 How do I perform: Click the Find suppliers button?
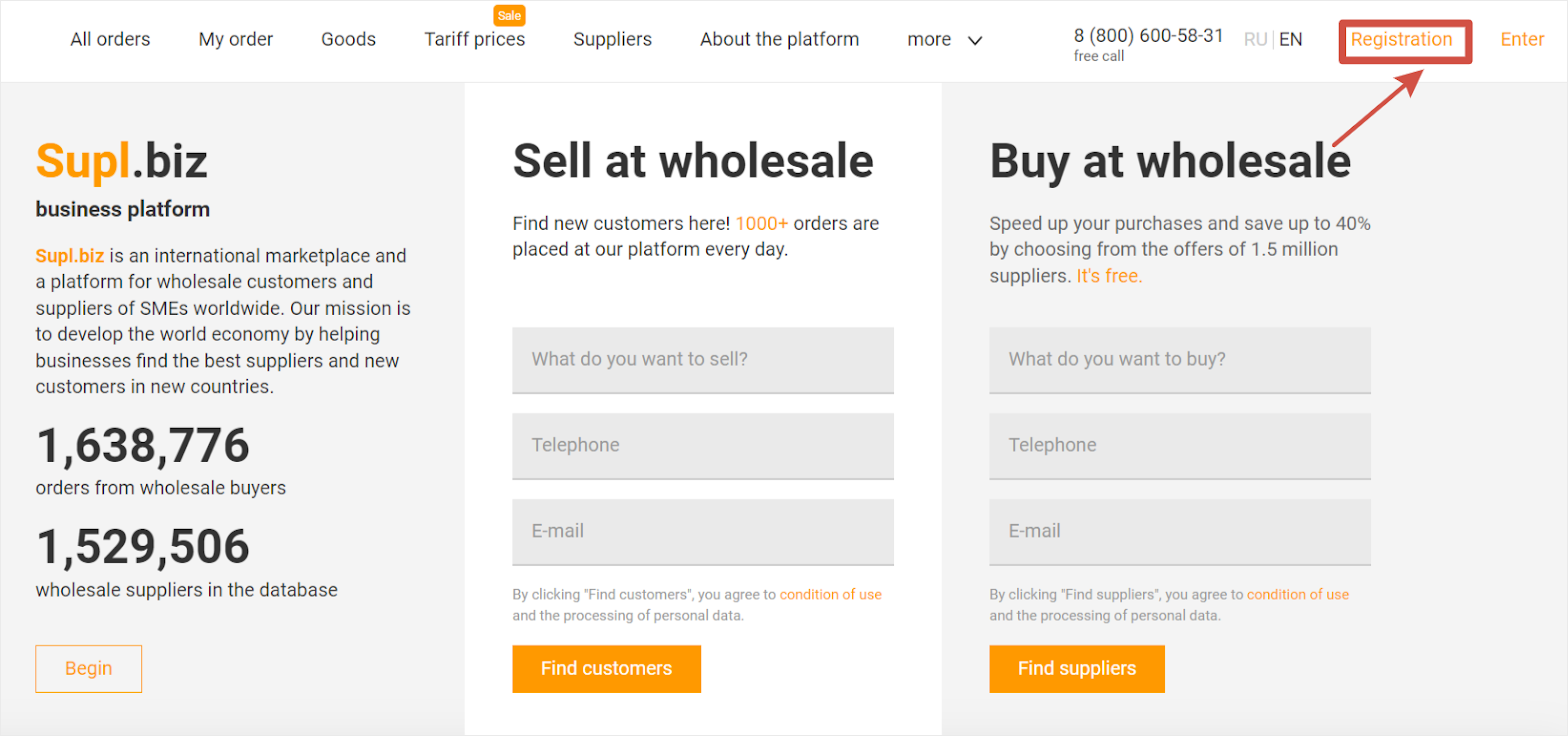(1076, 668)
